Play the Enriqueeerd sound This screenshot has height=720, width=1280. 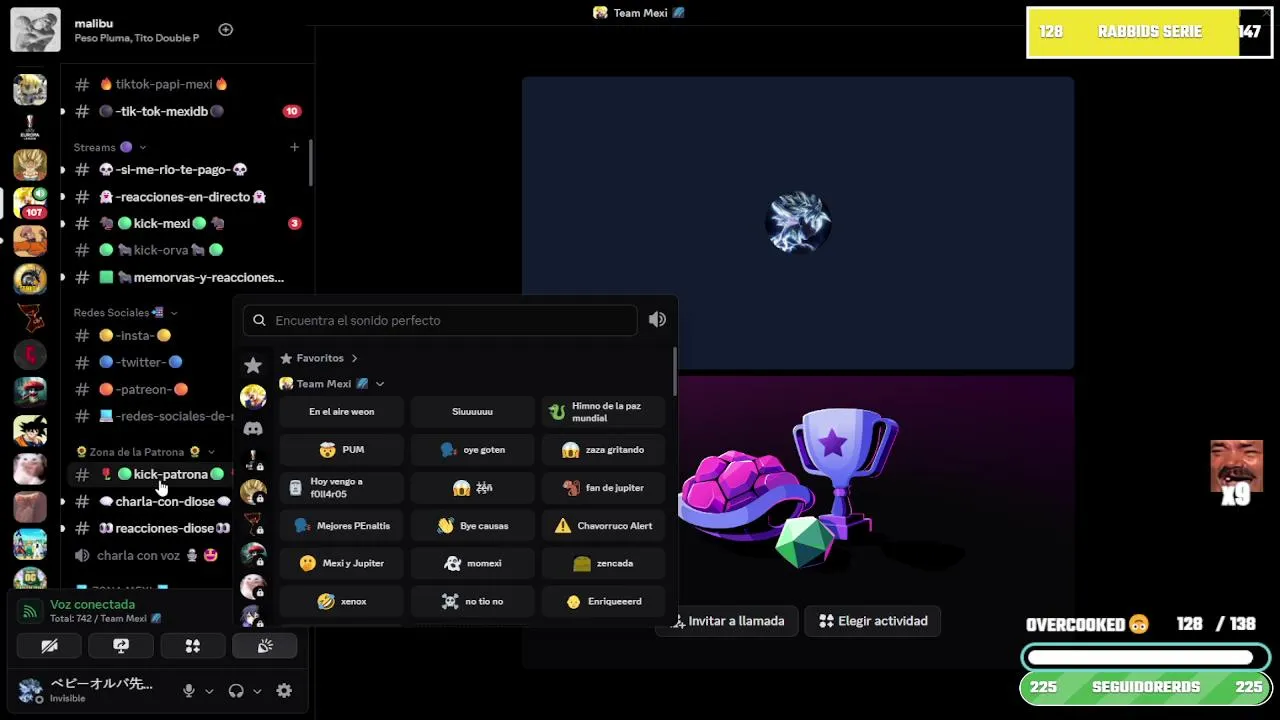tap(603, 601)
